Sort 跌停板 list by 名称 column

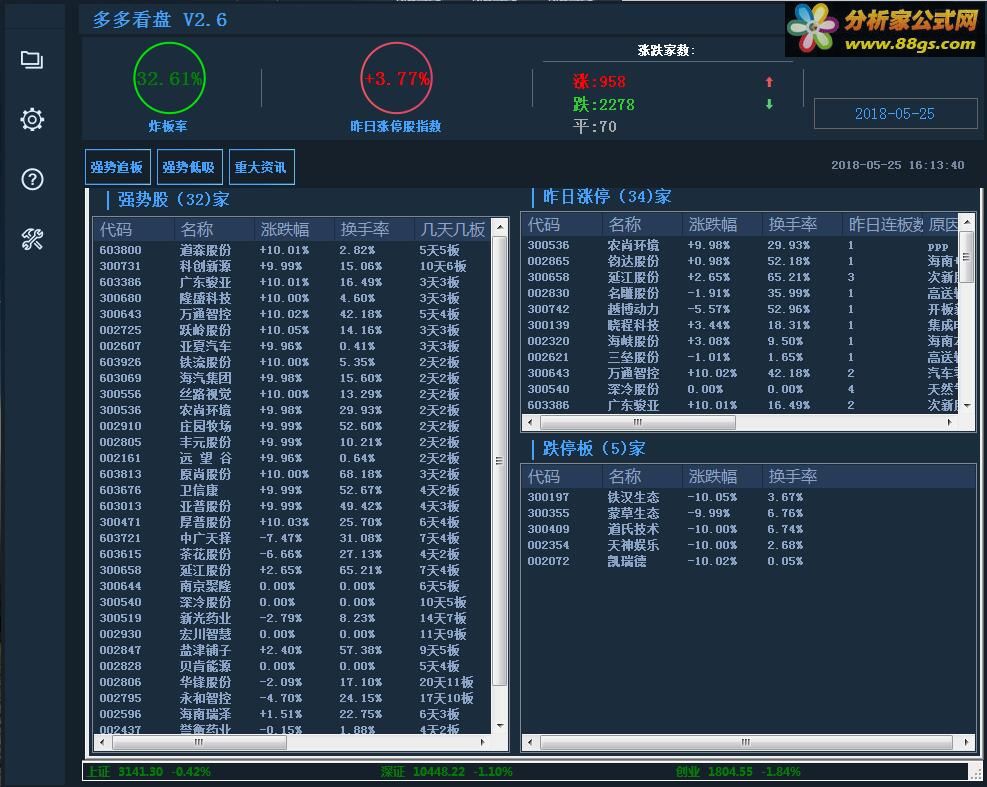[641, 476]
